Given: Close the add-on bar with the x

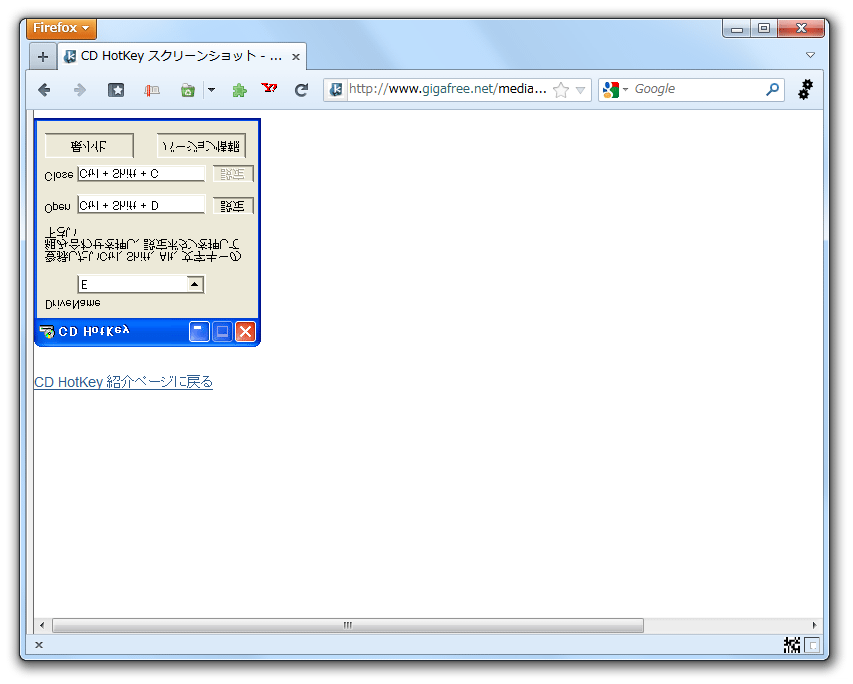Looking at the screenshot, I should coord(39,645).
